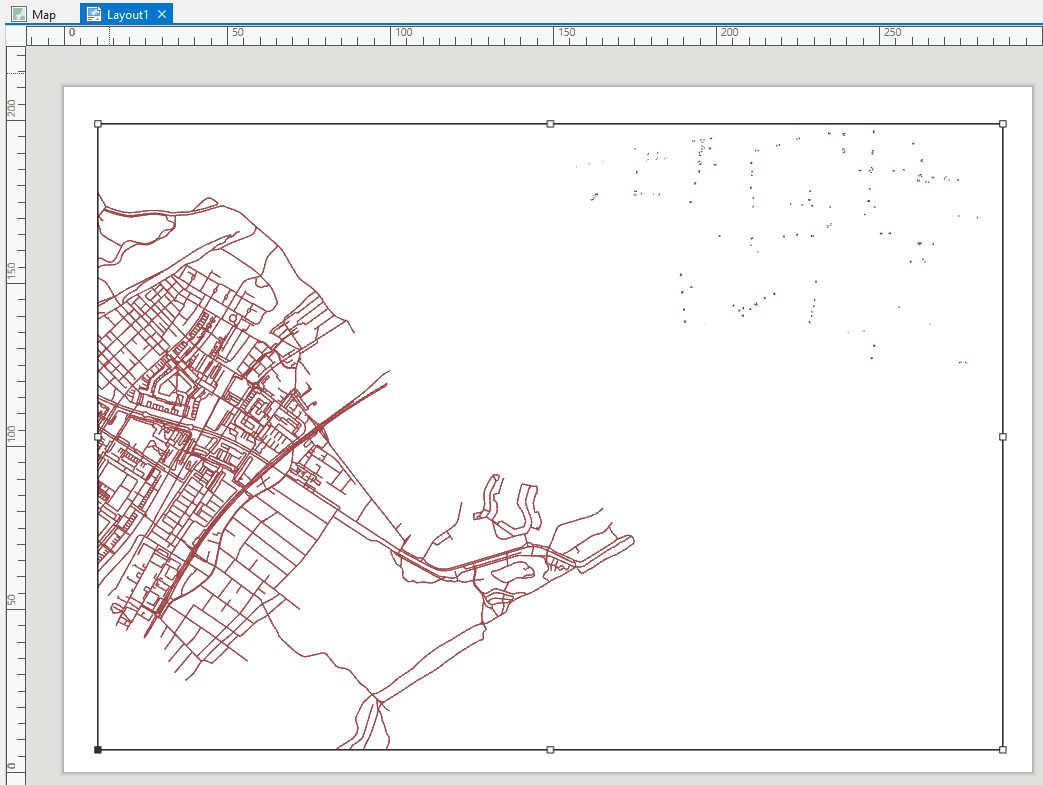The width and height of the screenshot is (1043, 785).
Task: Select the map frame on the layout
Action: coord(550,435)
